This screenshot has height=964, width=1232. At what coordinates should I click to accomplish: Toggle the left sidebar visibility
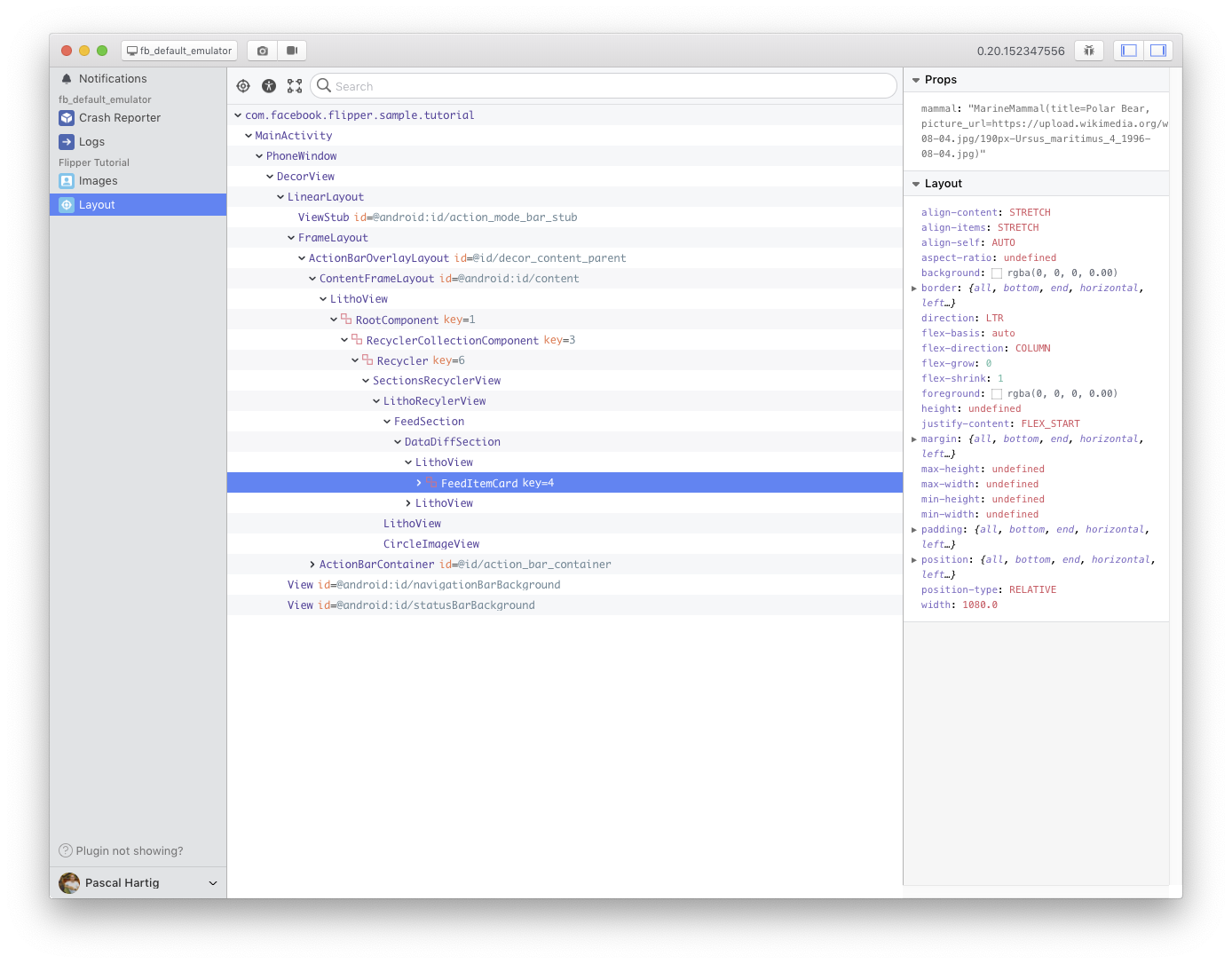click(x=1128, y=51)
